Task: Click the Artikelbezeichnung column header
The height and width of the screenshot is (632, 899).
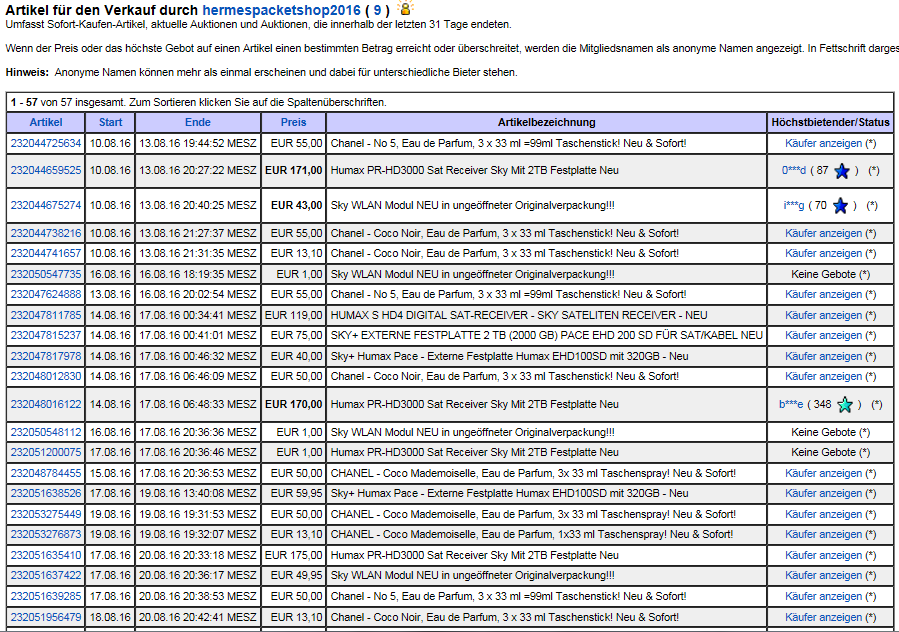Action: tap(546, 122)
